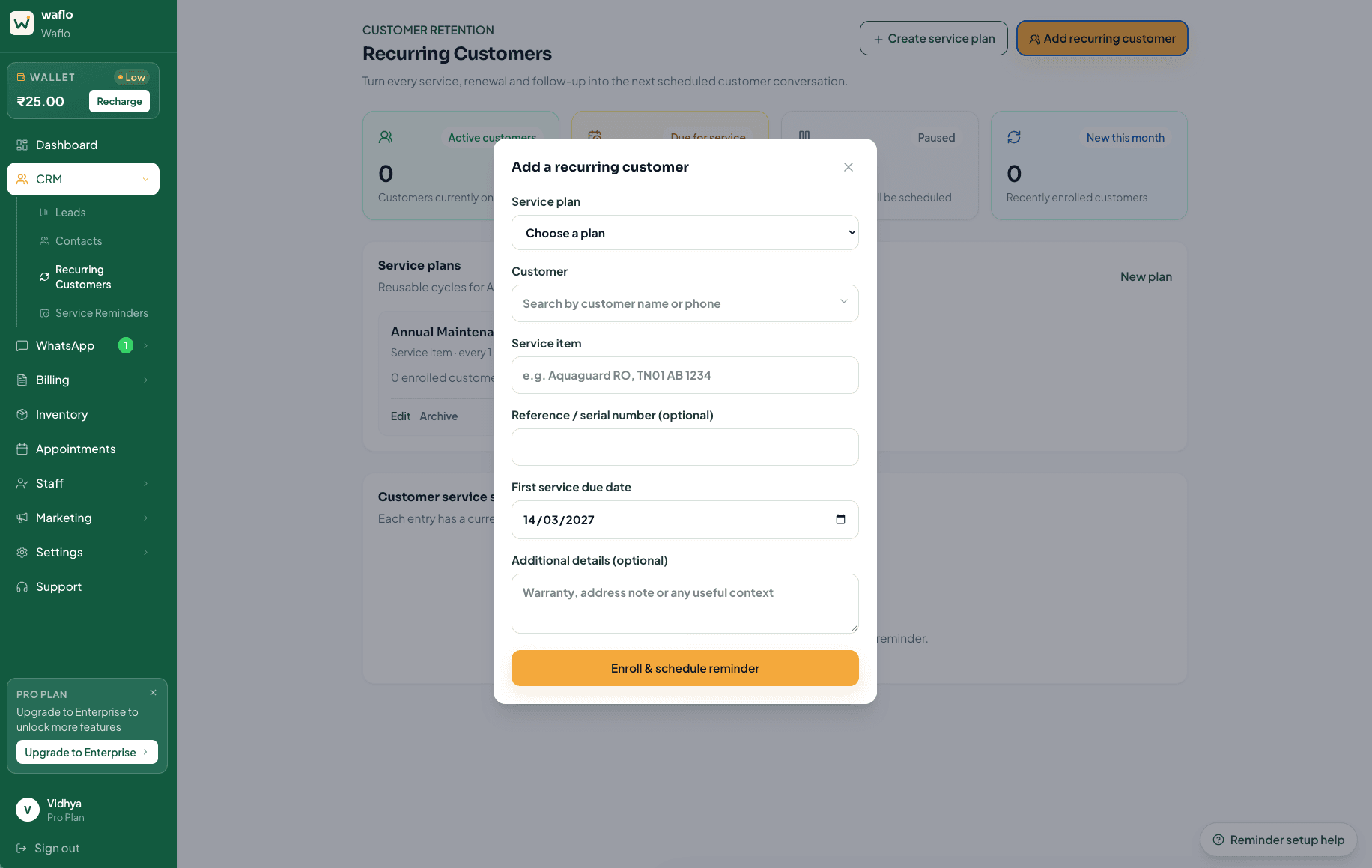Screen dimensions: 1372x868
Task: Click the waflo logo icon
Action: (22, 23)
